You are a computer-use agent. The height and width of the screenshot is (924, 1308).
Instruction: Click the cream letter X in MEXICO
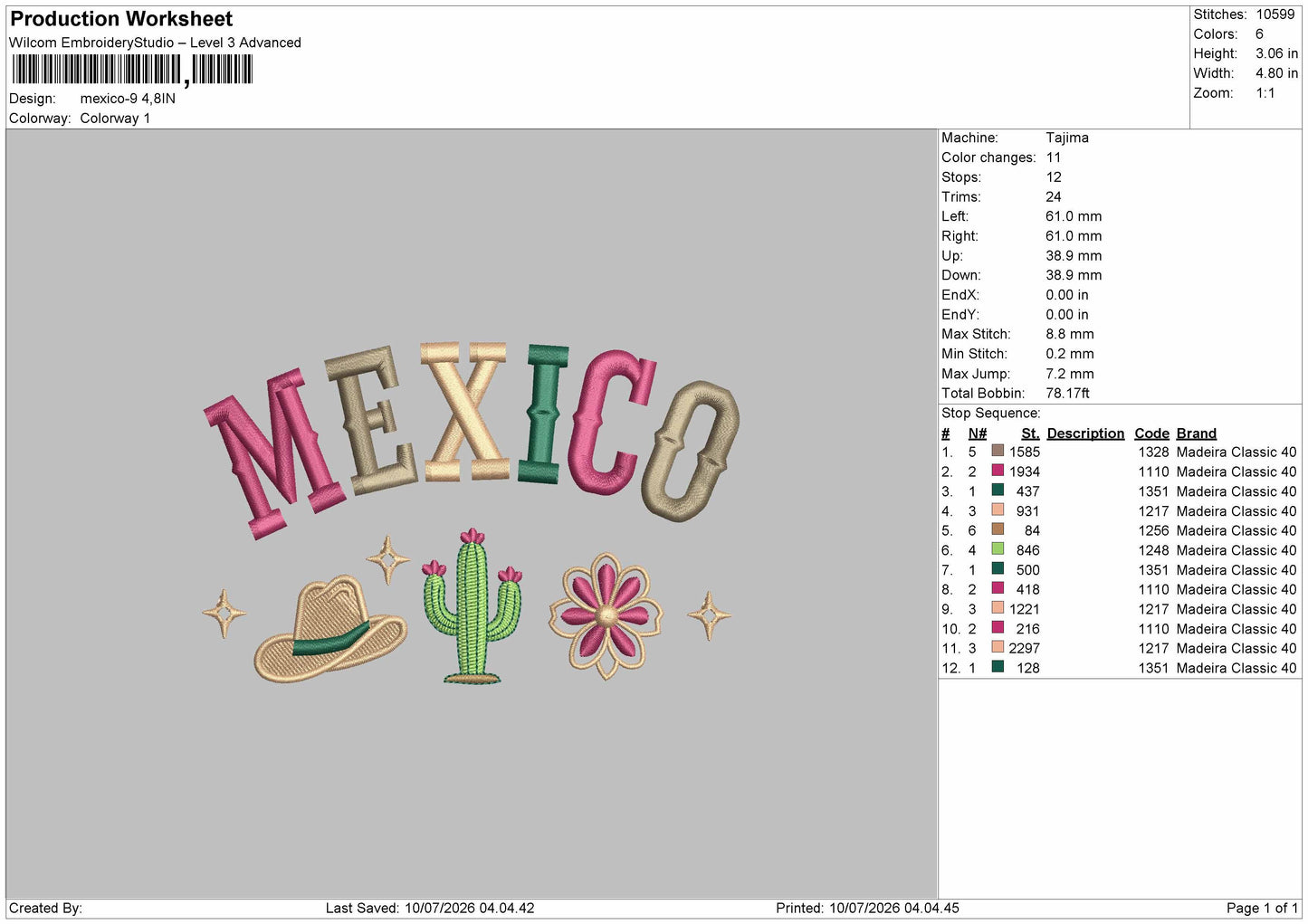click(x=463, y=412)
